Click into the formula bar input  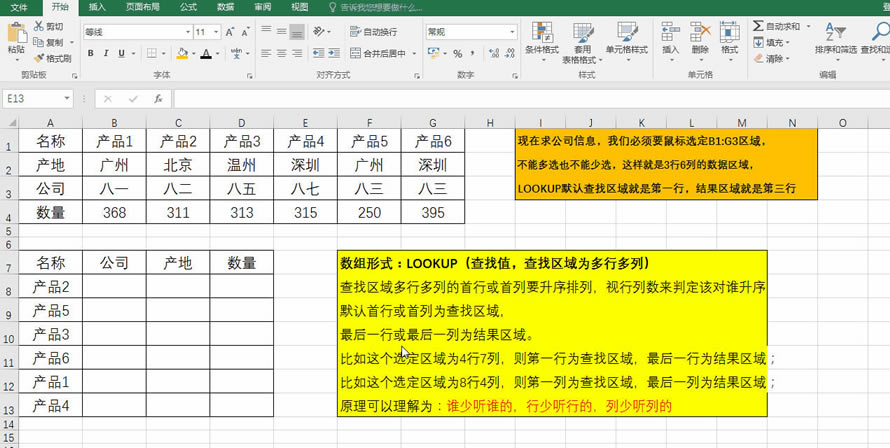point(531,99)
